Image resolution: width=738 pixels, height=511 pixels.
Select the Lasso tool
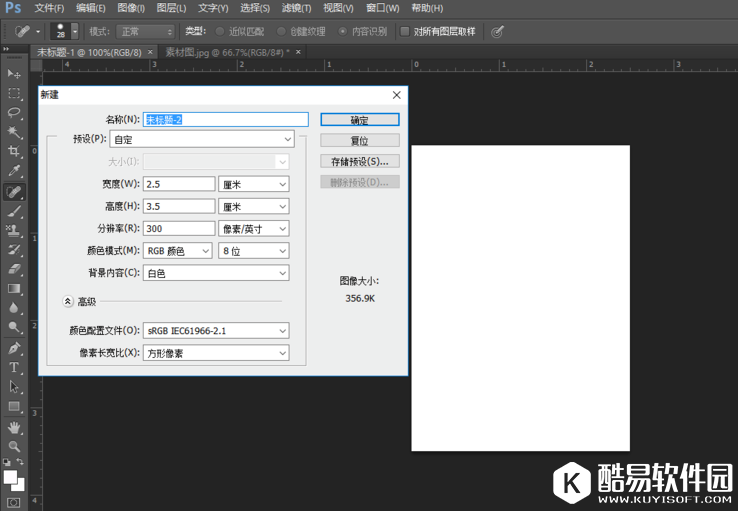(14, 113)
